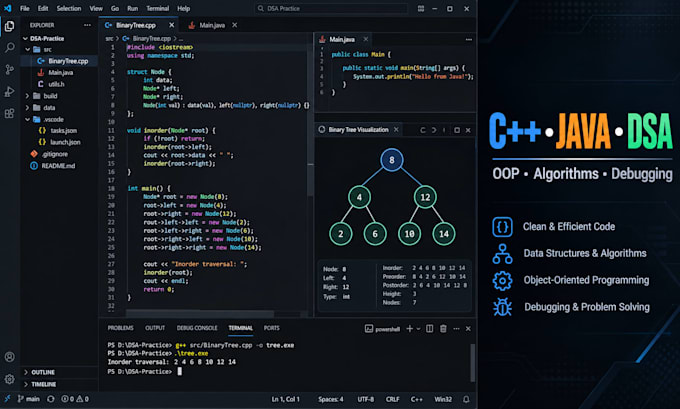Screen dimensions: 680x409
Task: Click the VS Code logo in title bar
Action: [x=7, y=8]
